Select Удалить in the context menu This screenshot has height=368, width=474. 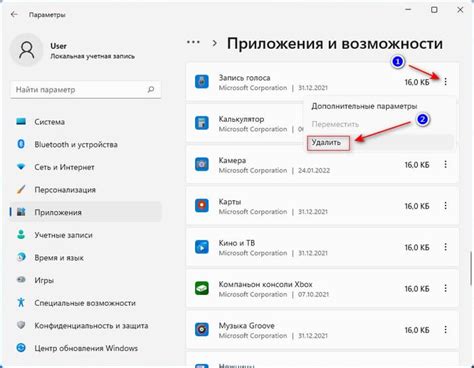326,142
